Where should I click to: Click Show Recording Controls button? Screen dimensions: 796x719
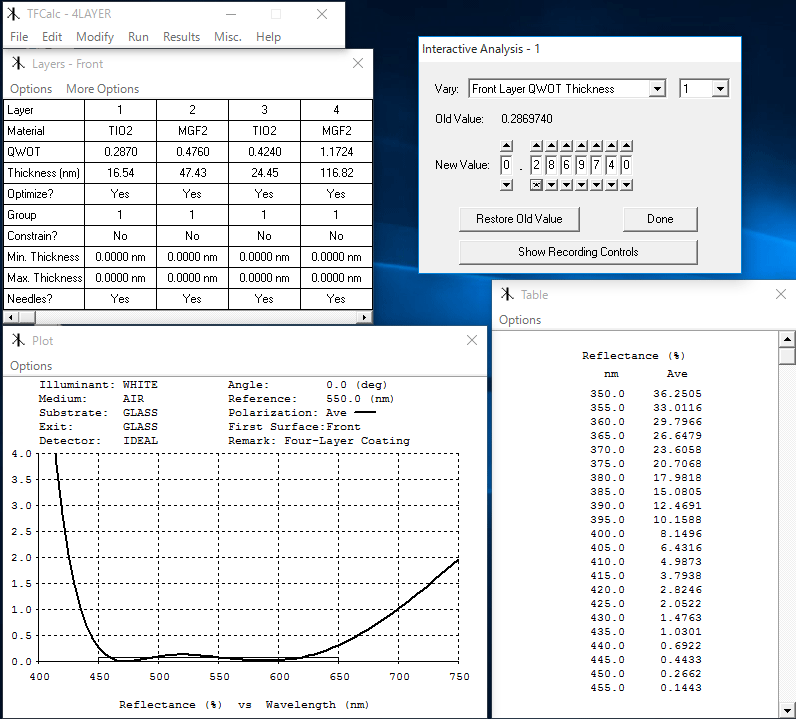point(577,252)
